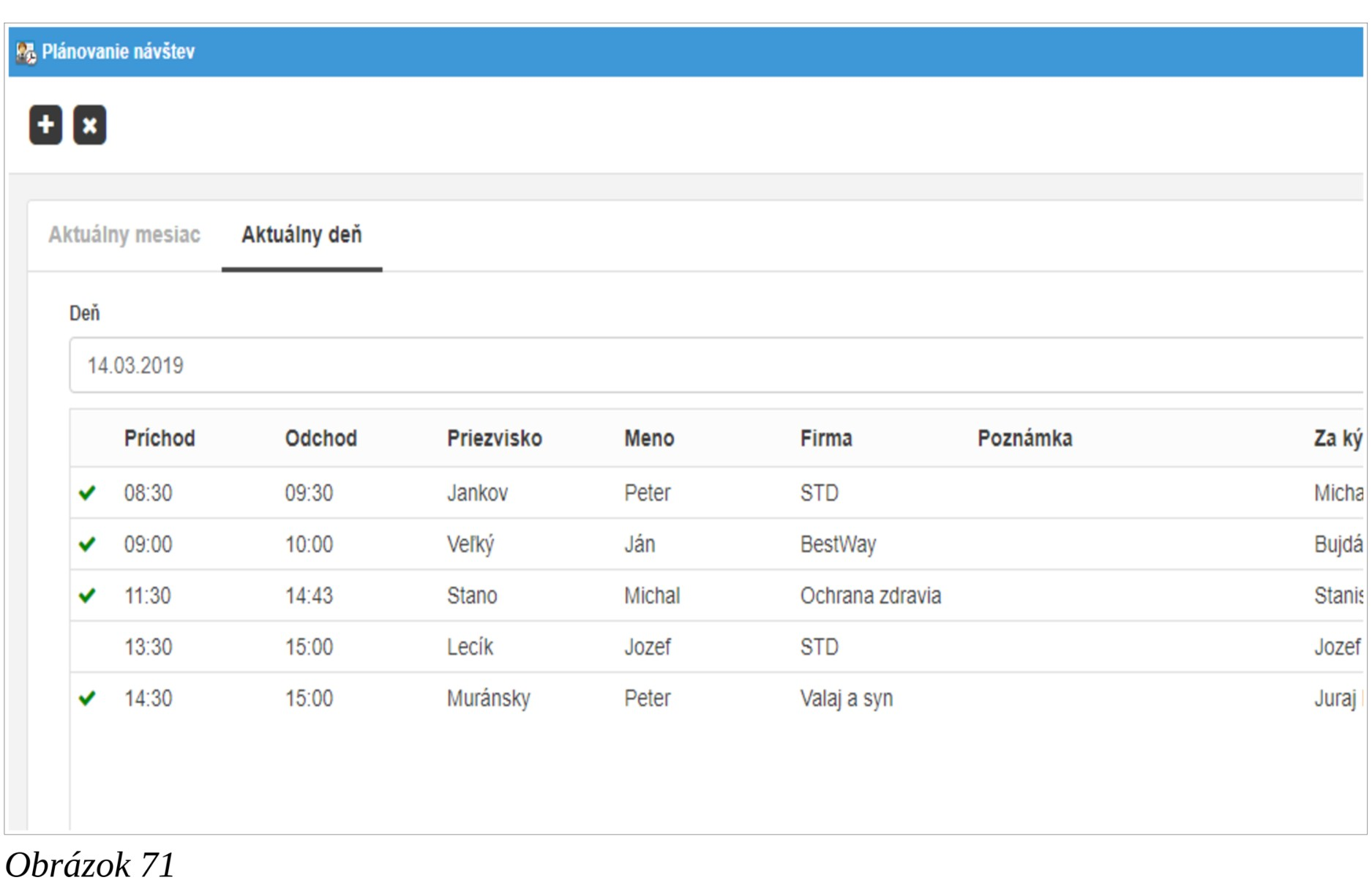Image resolution: width=1372 pixels, height=891 pixels.
Task: Click the Ochrana zdravia firm cell
Action: click(x=870, y=596)
